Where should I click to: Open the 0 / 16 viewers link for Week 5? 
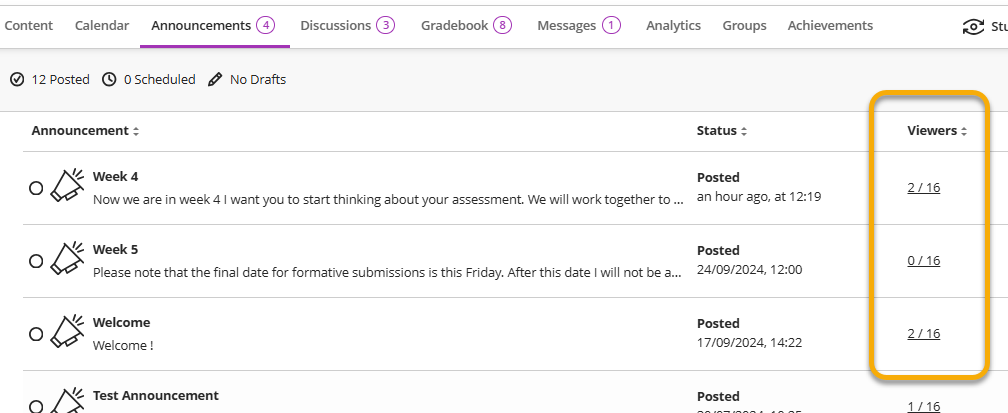923,260
